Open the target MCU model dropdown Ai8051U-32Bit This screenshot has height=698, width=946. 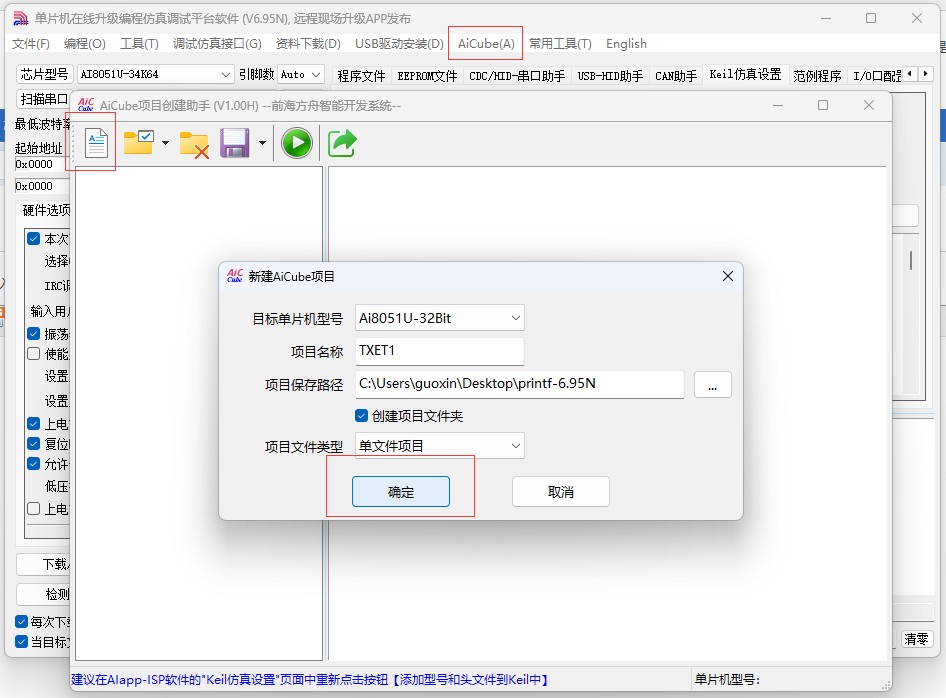(439, 318)
